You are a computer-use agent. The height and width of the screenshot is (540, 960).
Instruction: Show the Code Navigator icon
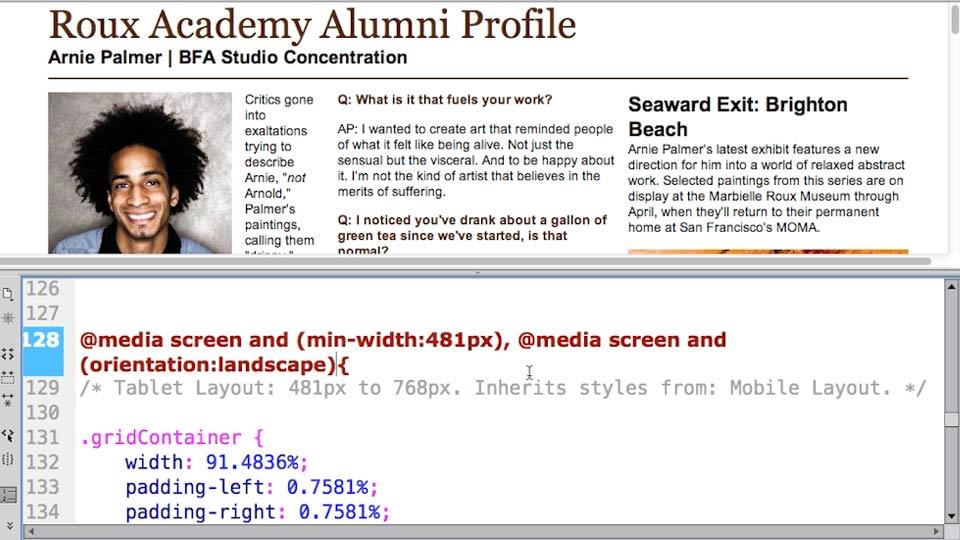tap(8, 318)
